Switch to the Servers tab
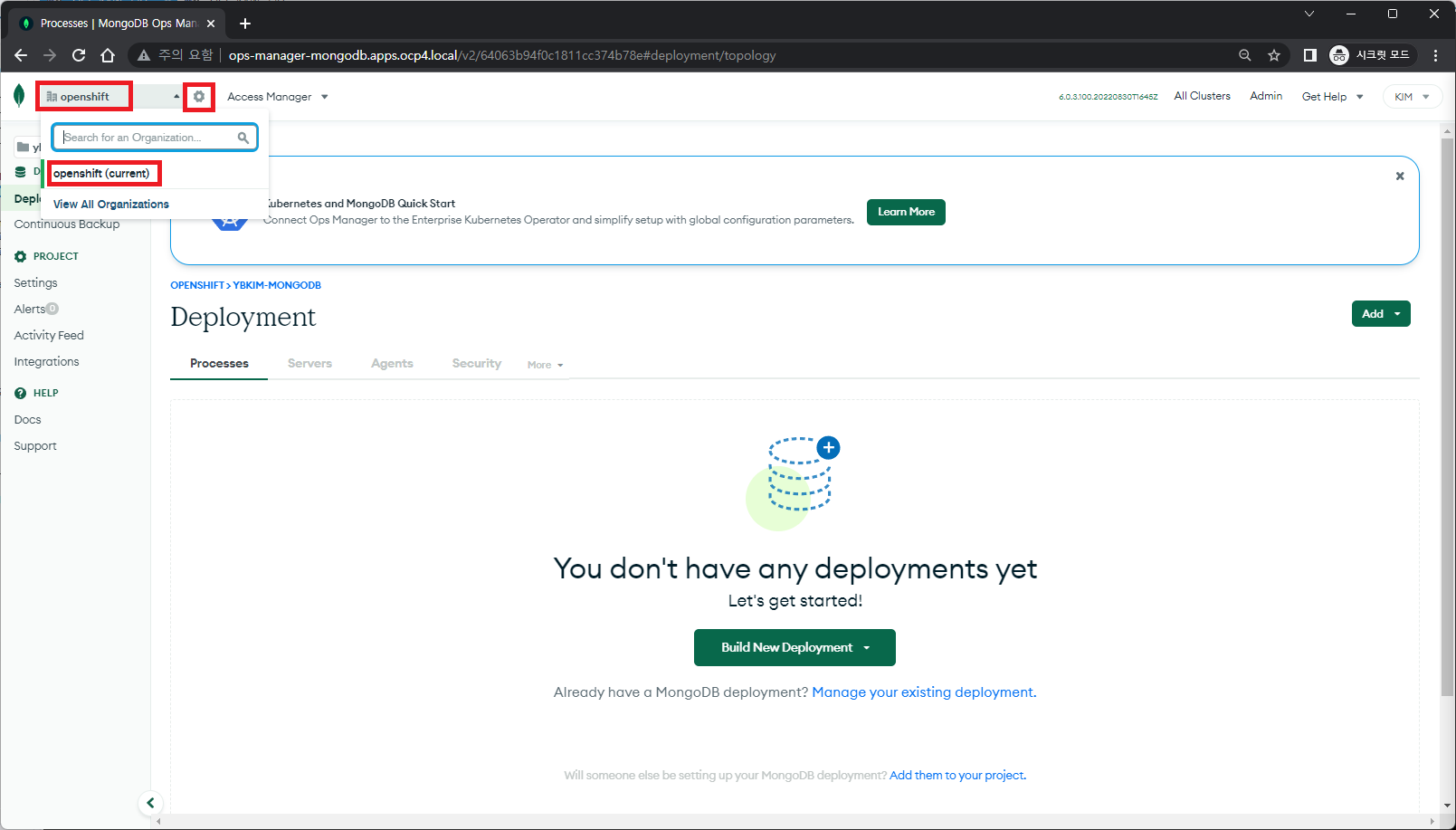Viewport: 1456px width, 830px height. 309,363
